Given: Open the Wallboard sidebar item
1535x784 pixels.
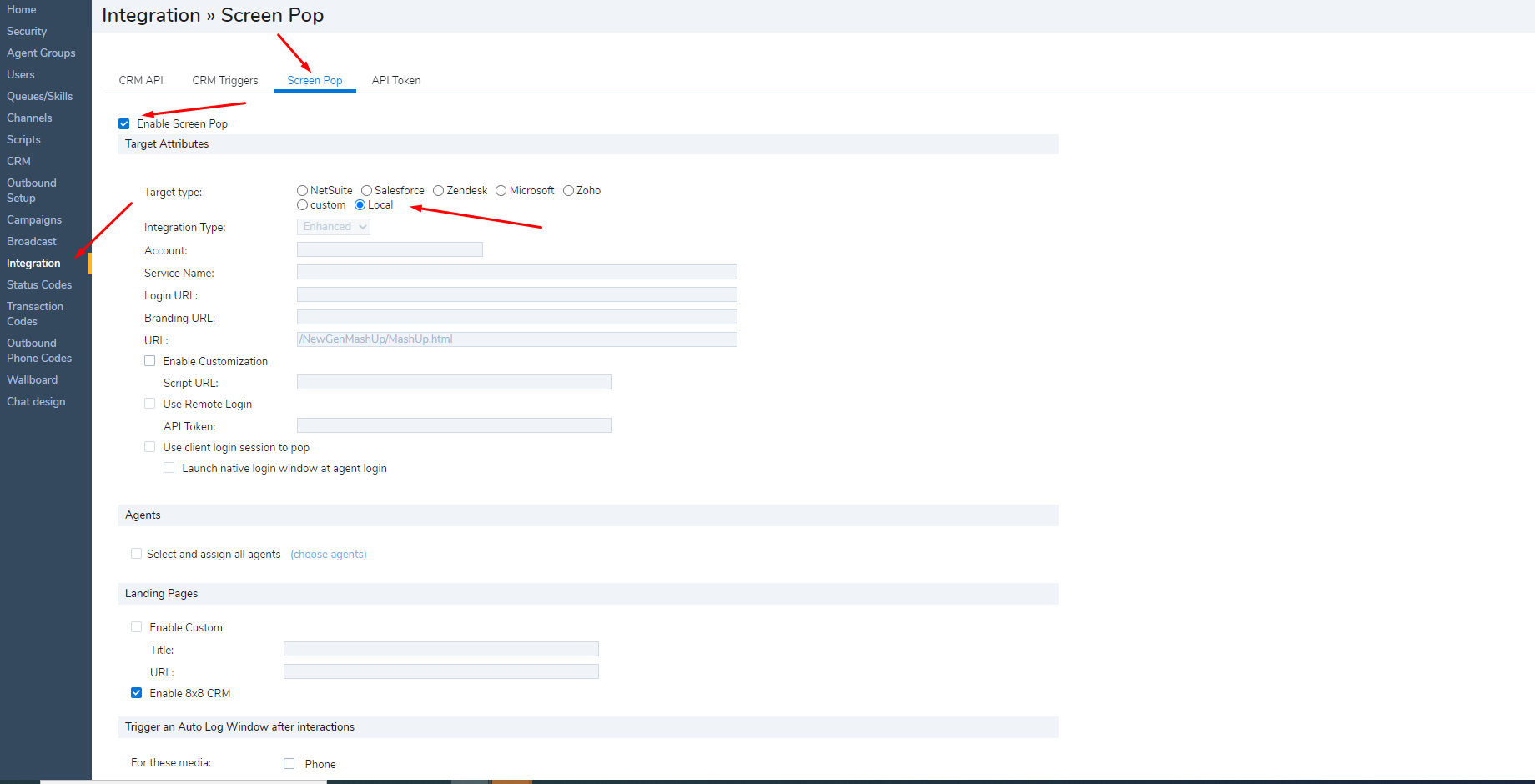Looking at the screenshot, I should pyautogui.click(x=32, y=379).
